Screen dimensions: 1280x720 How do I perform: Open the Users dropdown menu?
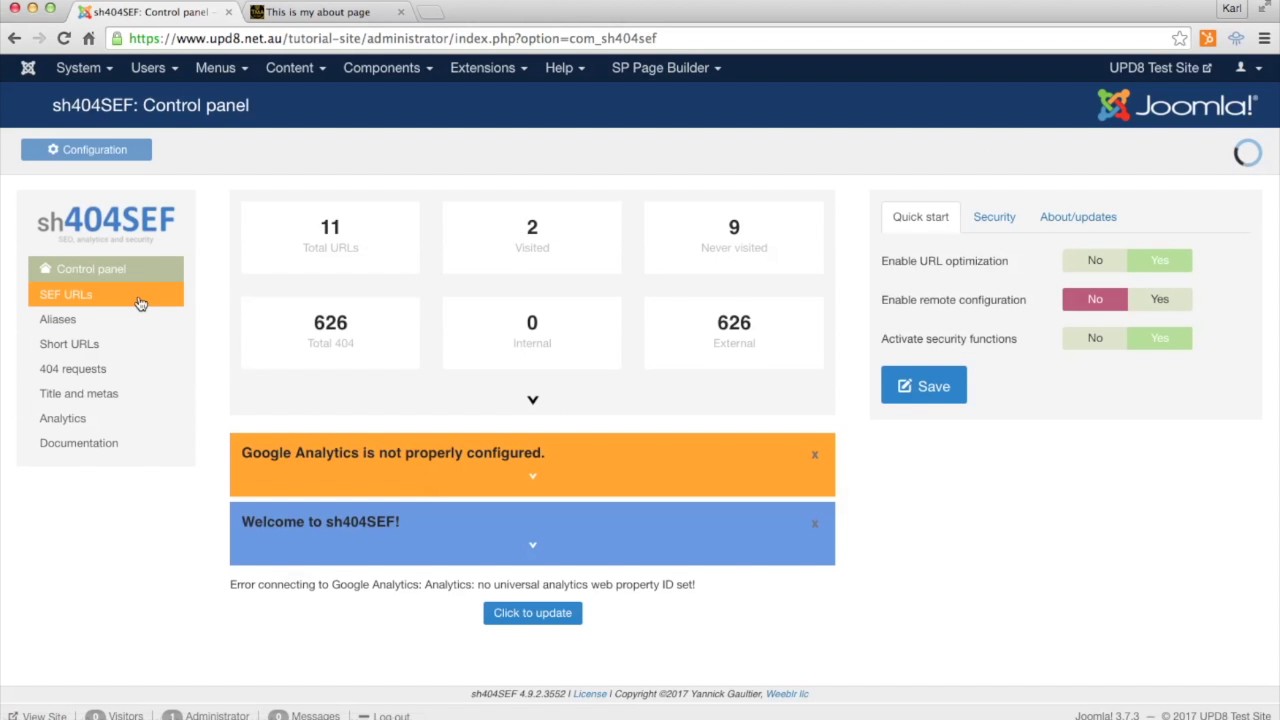click(154, 68)
